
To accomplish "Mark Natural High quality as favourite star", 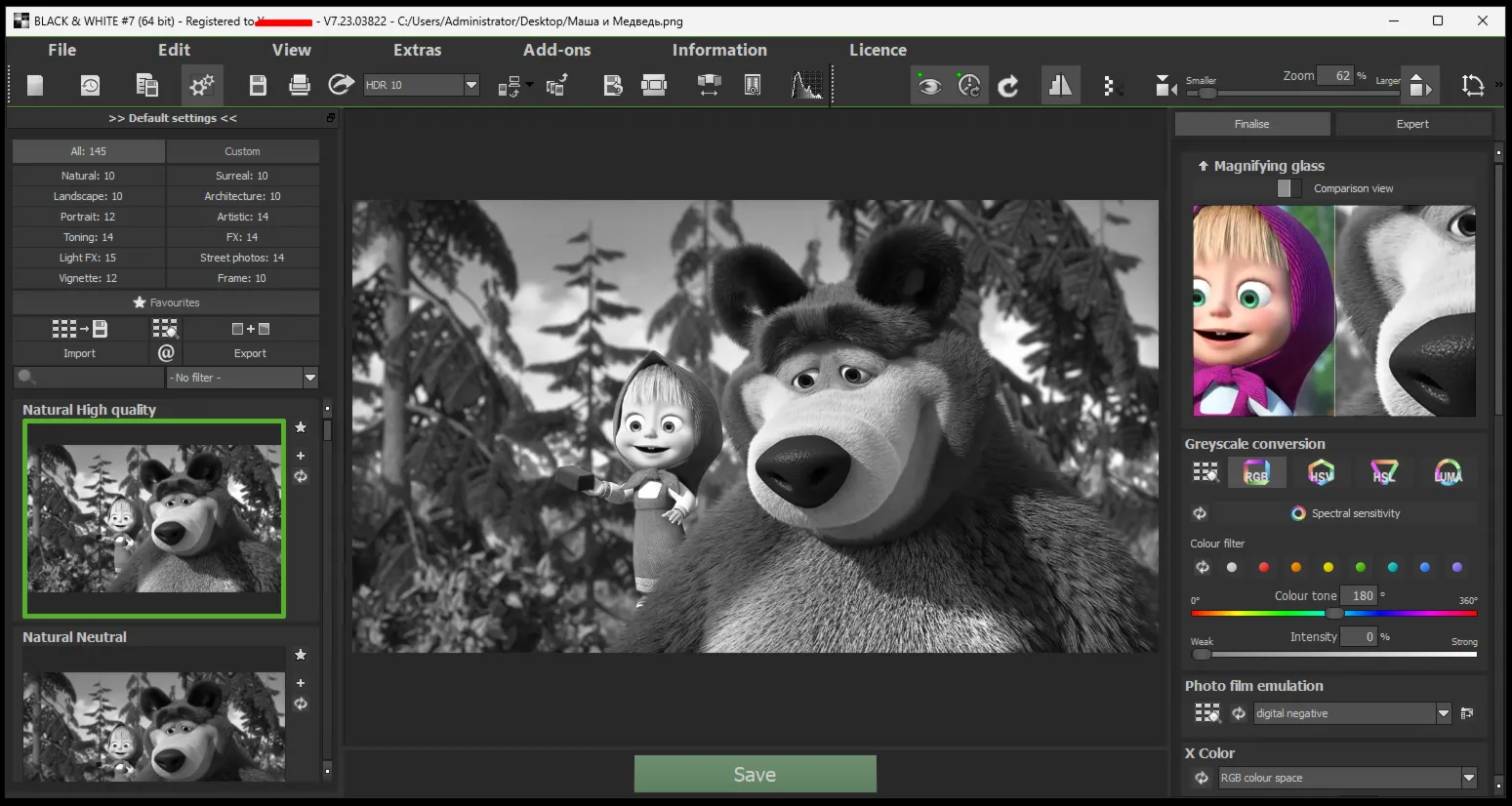I will click(301, 427).
